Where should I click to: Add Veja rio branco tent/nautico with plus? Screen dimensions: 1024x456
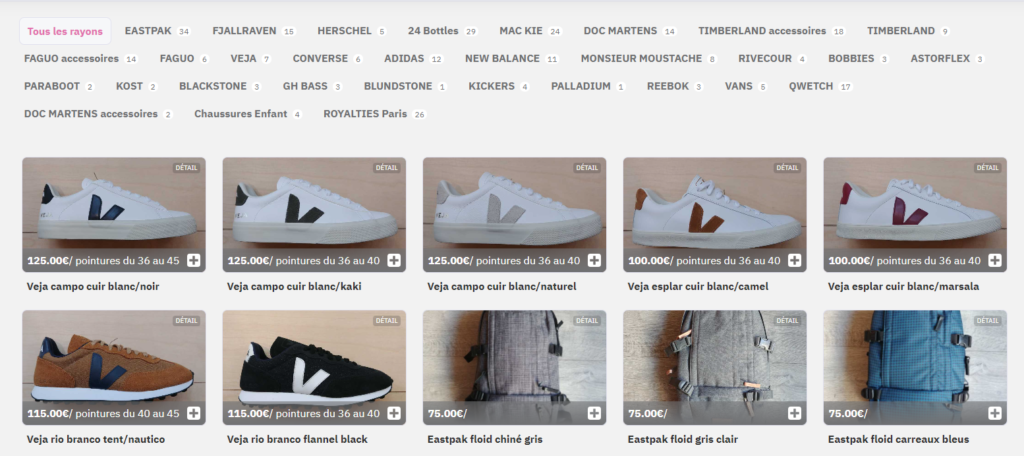tap(194, 413)
